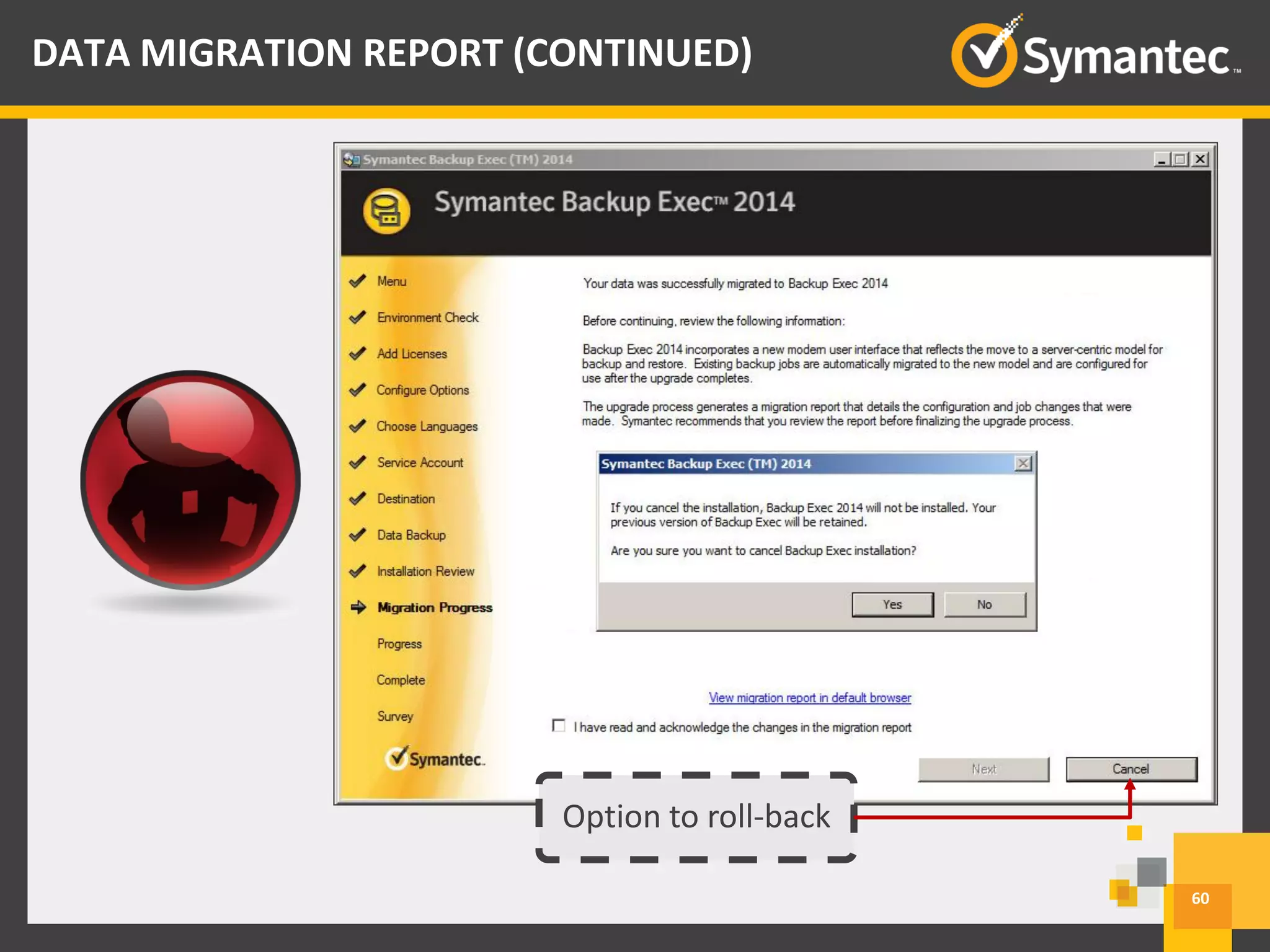This screenshot has height=952, width=1270.
Task: Select the Service Account step label
Action: tap(420, 462)
